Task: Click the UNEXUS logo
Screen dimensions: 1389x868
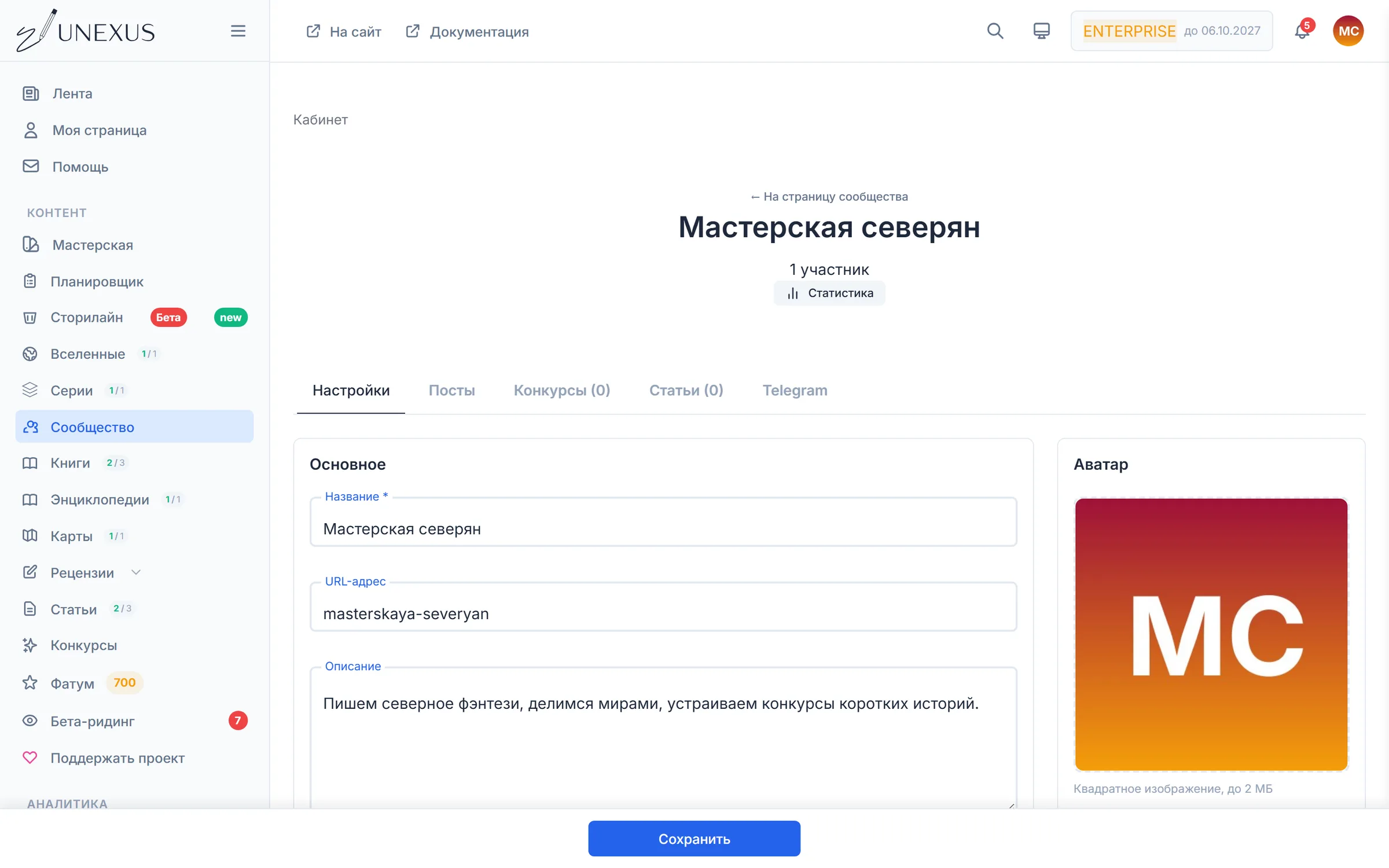Action: pyautogui.click(x=86, y=31)
